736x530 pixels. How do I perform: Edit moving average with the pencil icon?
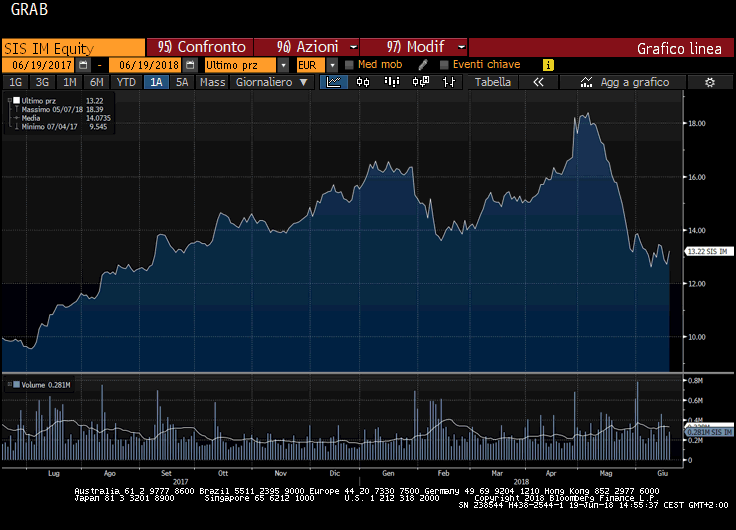tap(423, 65)
